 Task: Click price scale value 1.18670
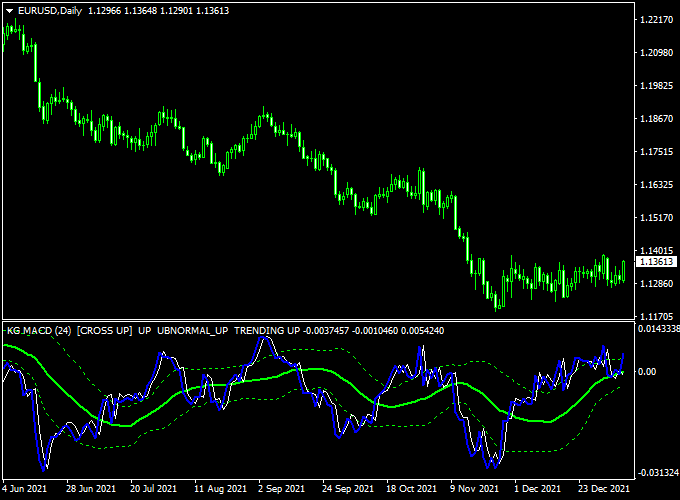tap(657, 118)
